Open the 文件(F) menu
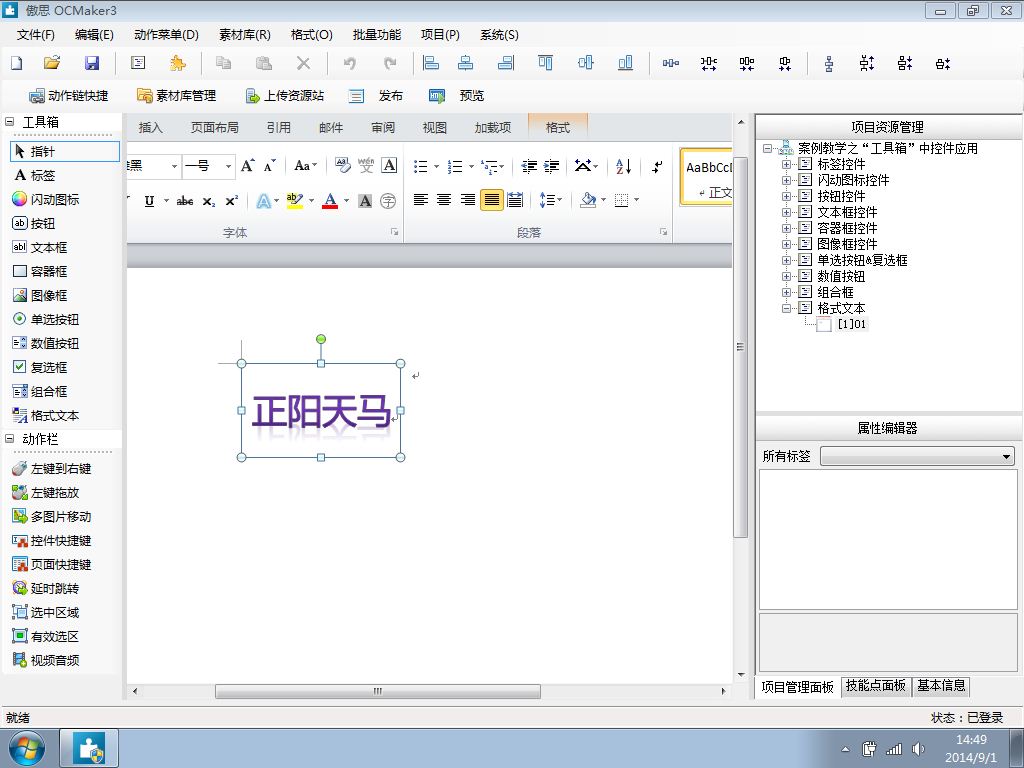The width and height of the screenshot is (1024, 768). (x=36, y=35)
